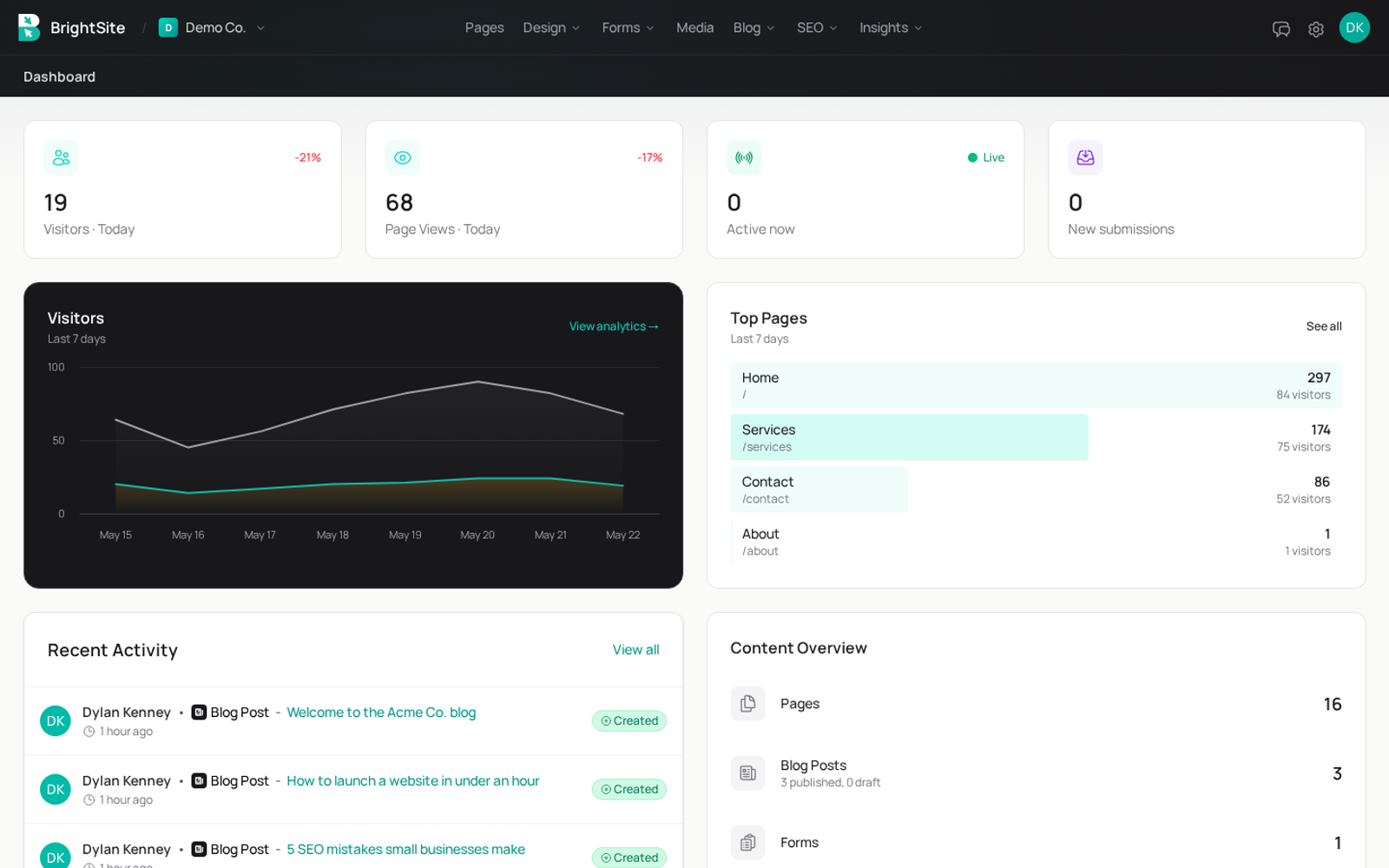Click DK avatar beside How to launch activity
1389x868 pixels.
pos(56,789)
